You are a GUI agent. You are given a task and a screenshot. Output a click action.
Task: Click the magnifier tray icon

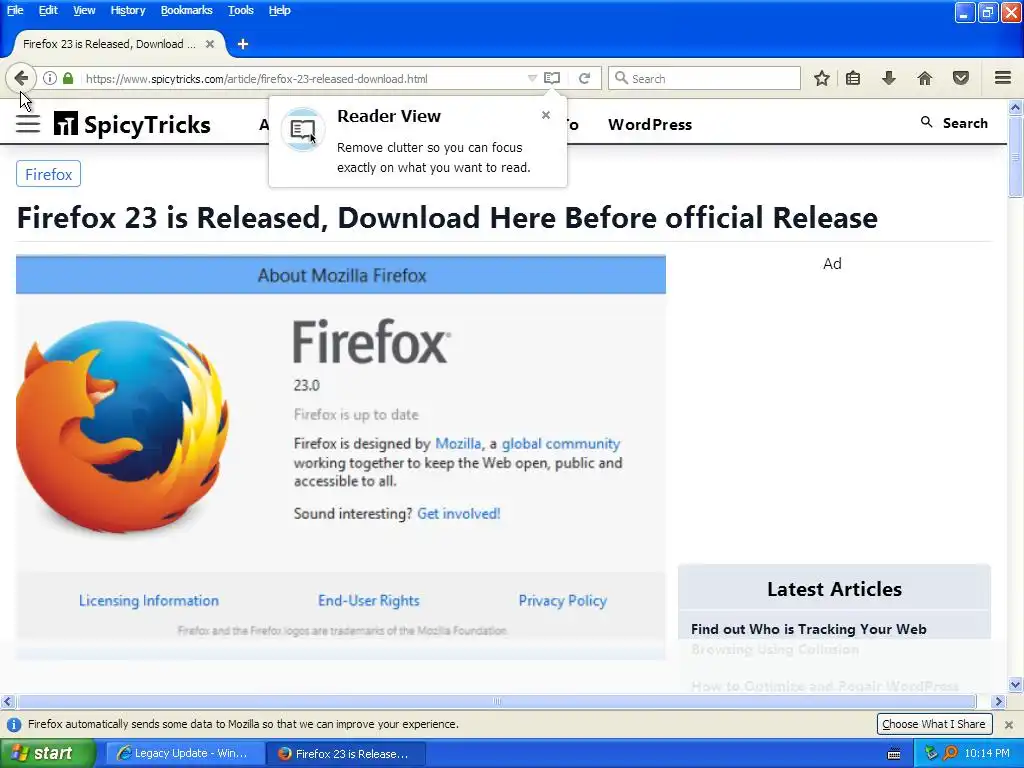pyautogui.click(x=950, y=753)
